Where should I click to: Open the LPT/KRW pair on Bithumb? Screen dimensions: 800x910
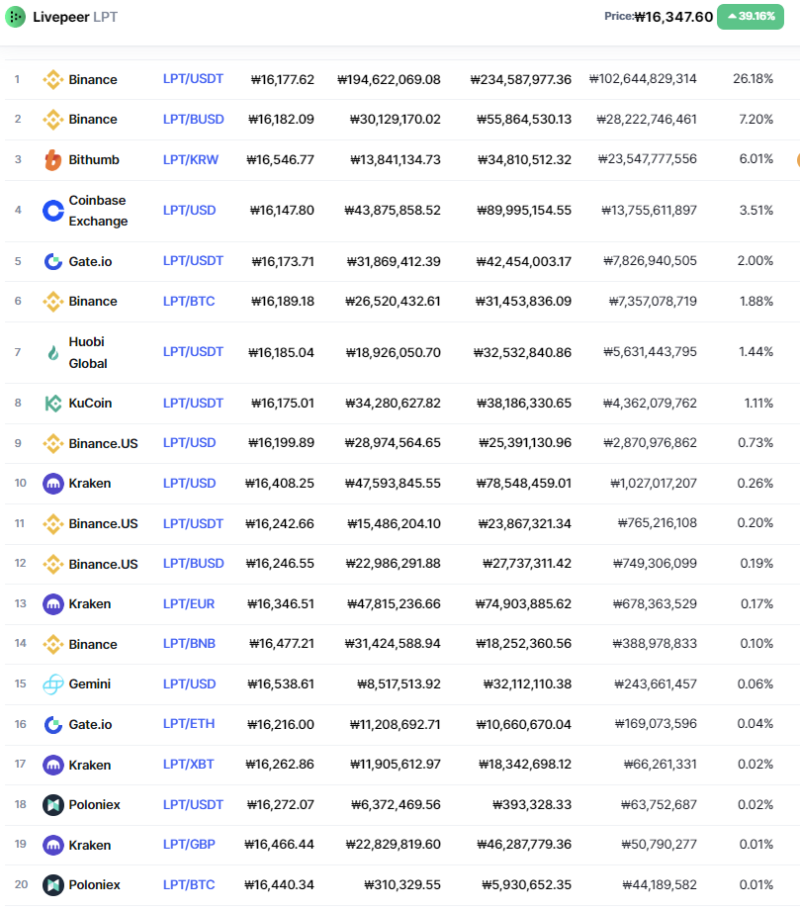(x=190, y=160)
